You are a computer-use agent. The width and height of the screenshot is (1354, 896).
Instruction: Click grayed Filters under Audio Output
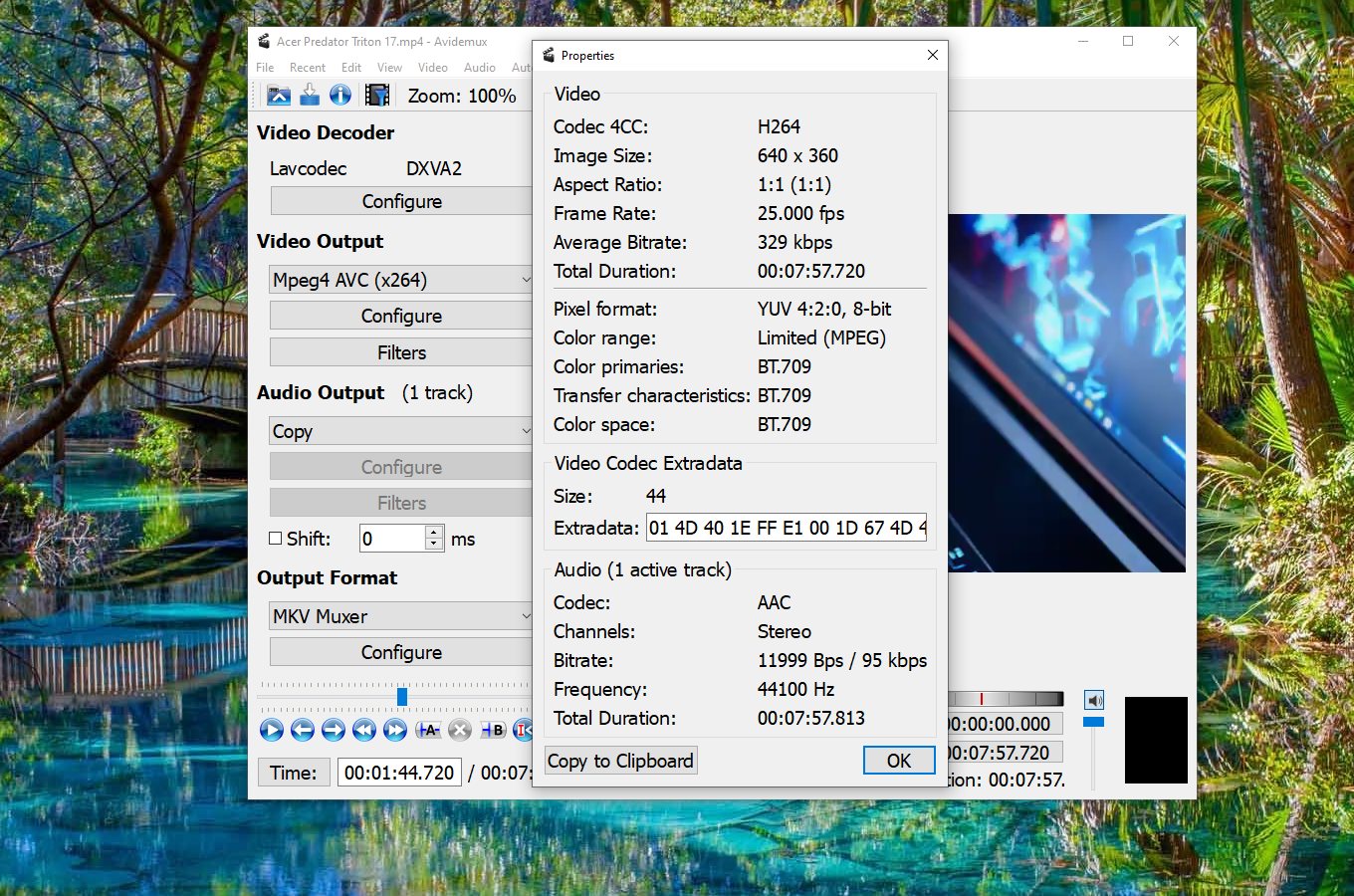click(401, 503)
